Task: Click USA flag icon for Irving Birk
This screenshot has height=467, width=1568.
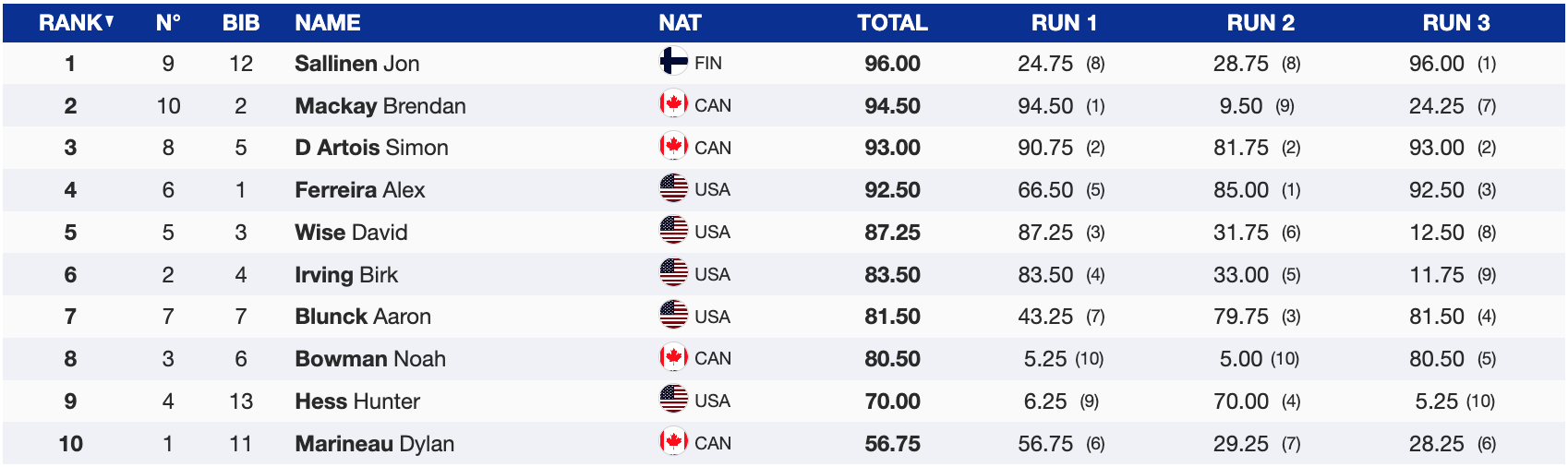Action: [x=673, y=273]
